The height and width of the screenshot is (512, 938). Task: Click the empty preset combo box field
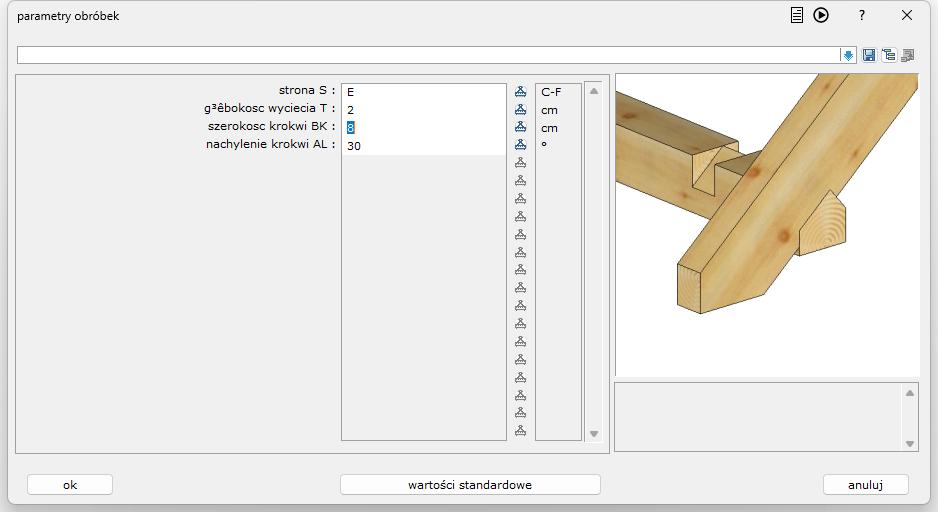[x=428, y=55]
